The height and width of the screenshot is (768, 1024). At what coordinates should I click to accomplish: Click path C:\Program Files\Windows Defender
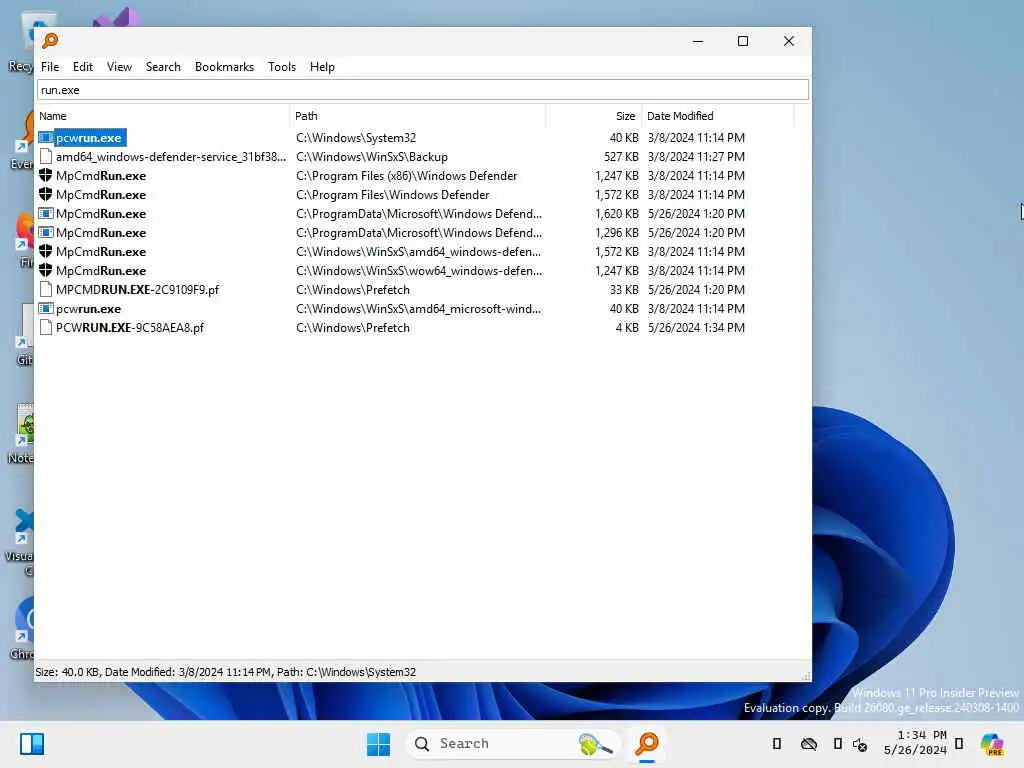(x=392, y=195)
